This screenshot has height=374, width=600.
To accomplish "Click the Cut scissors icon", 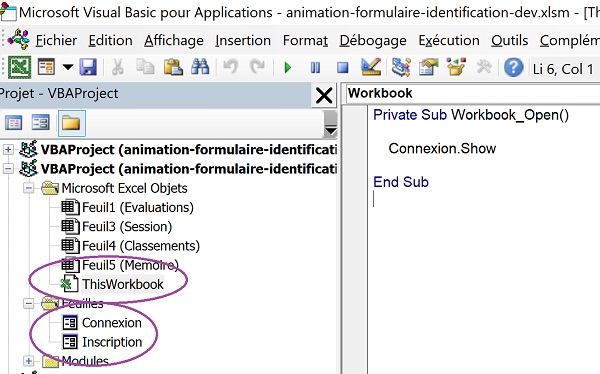I will point(117,68).
